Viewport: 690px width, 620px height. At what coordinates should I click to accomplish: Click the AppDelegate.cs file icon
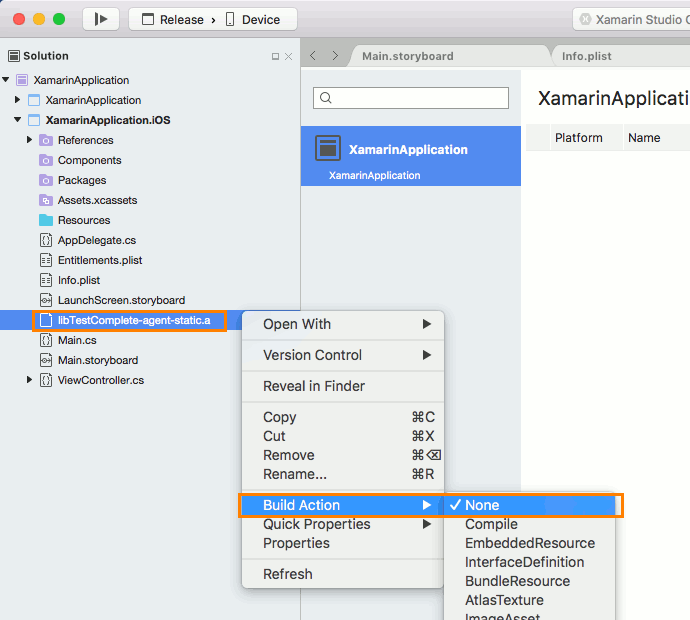point(46,240)
